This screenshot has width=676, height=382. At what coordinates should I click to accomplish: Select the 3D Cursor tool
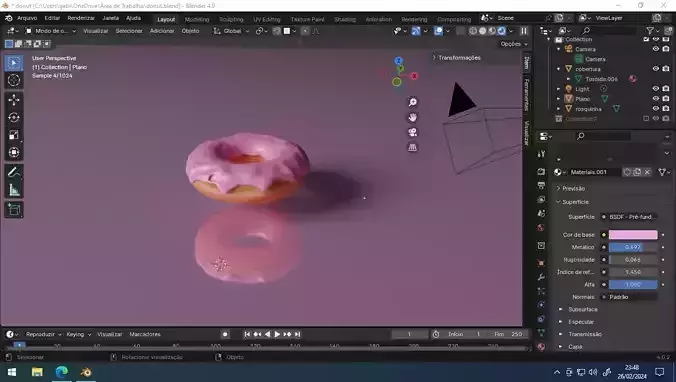(x=14, y=81)
